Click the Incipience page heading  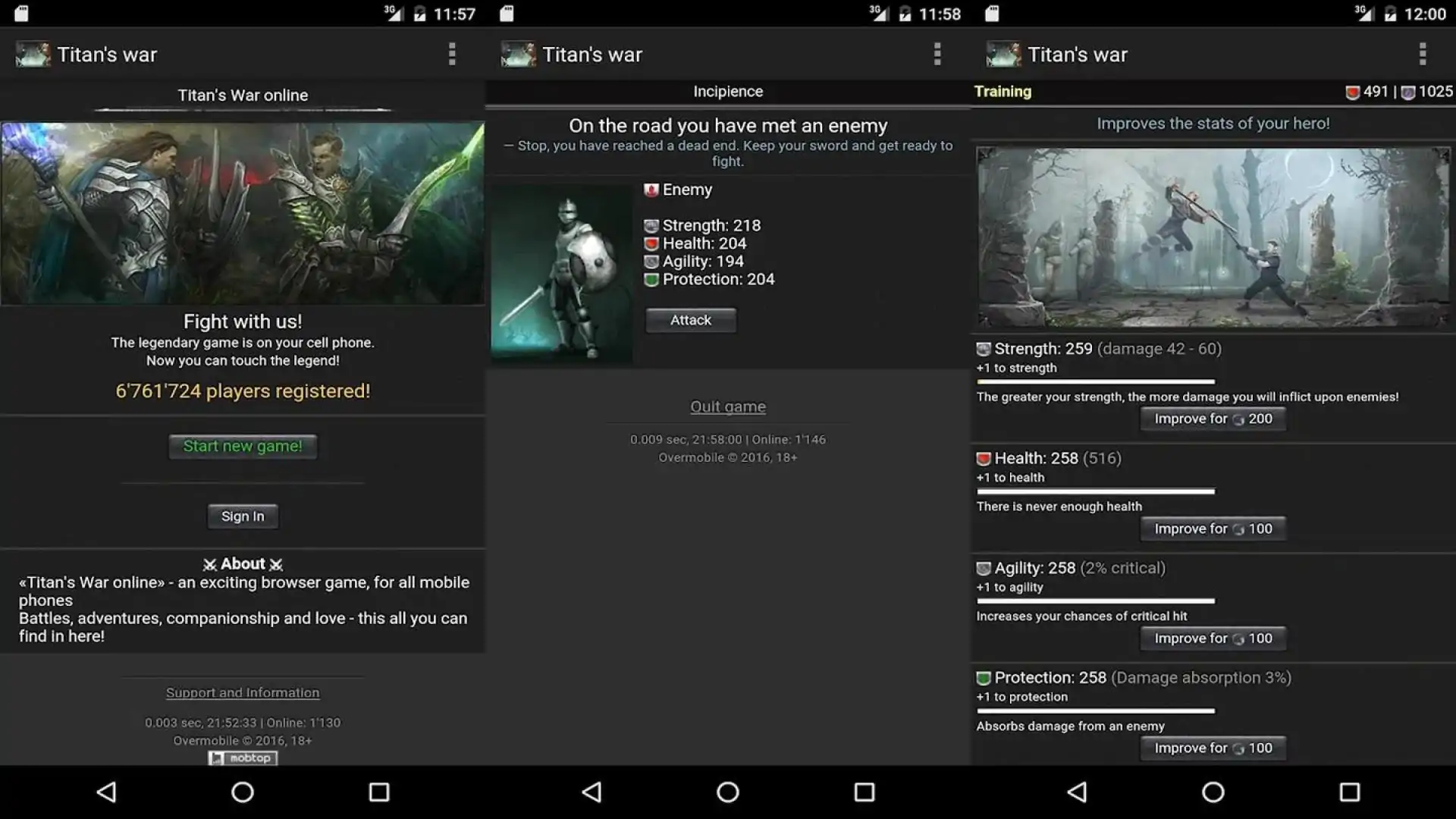click(728, 92)
